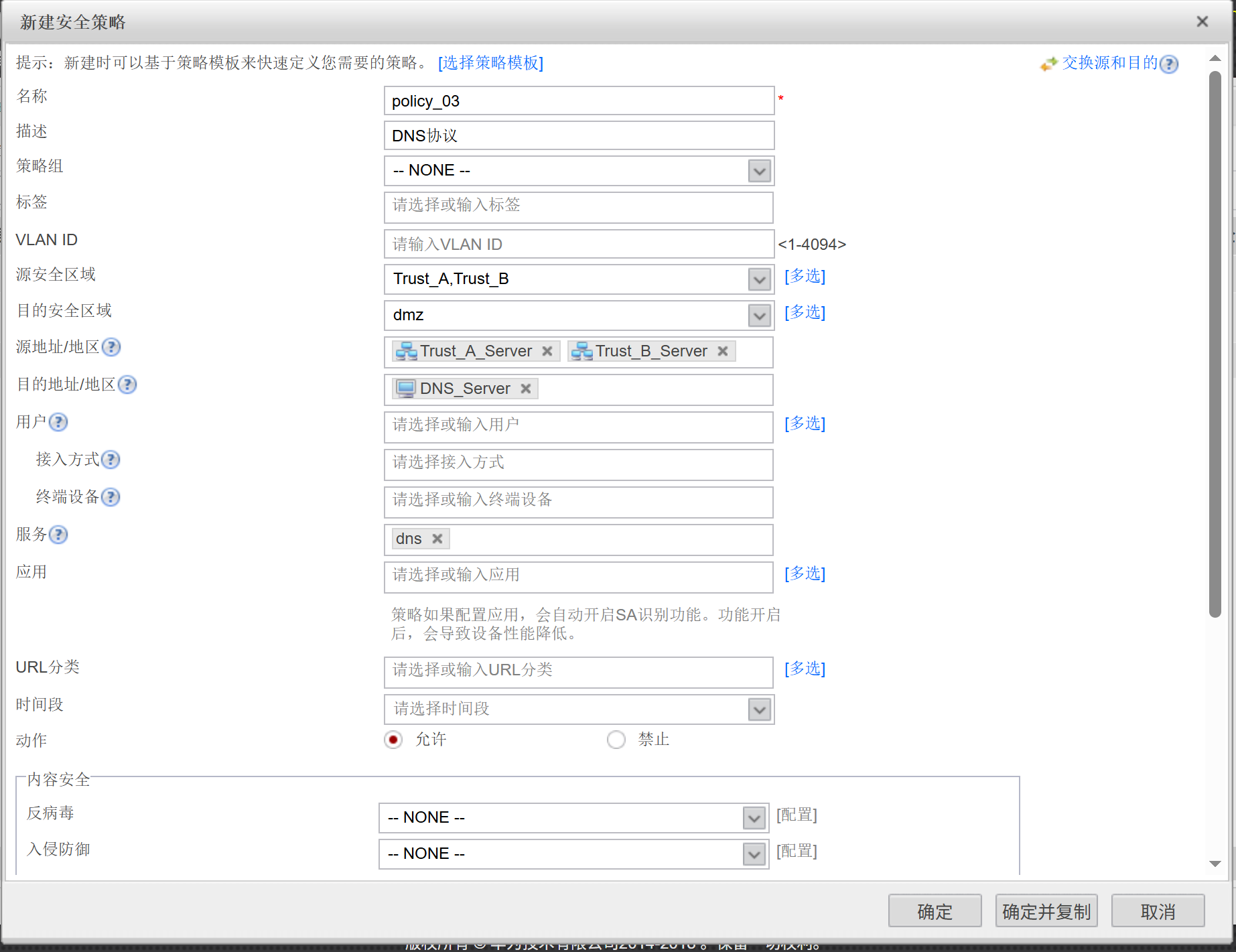This screenshot has height=952, width=1236.
Task: Click the URL分类 input field
Action: (579, 673)
